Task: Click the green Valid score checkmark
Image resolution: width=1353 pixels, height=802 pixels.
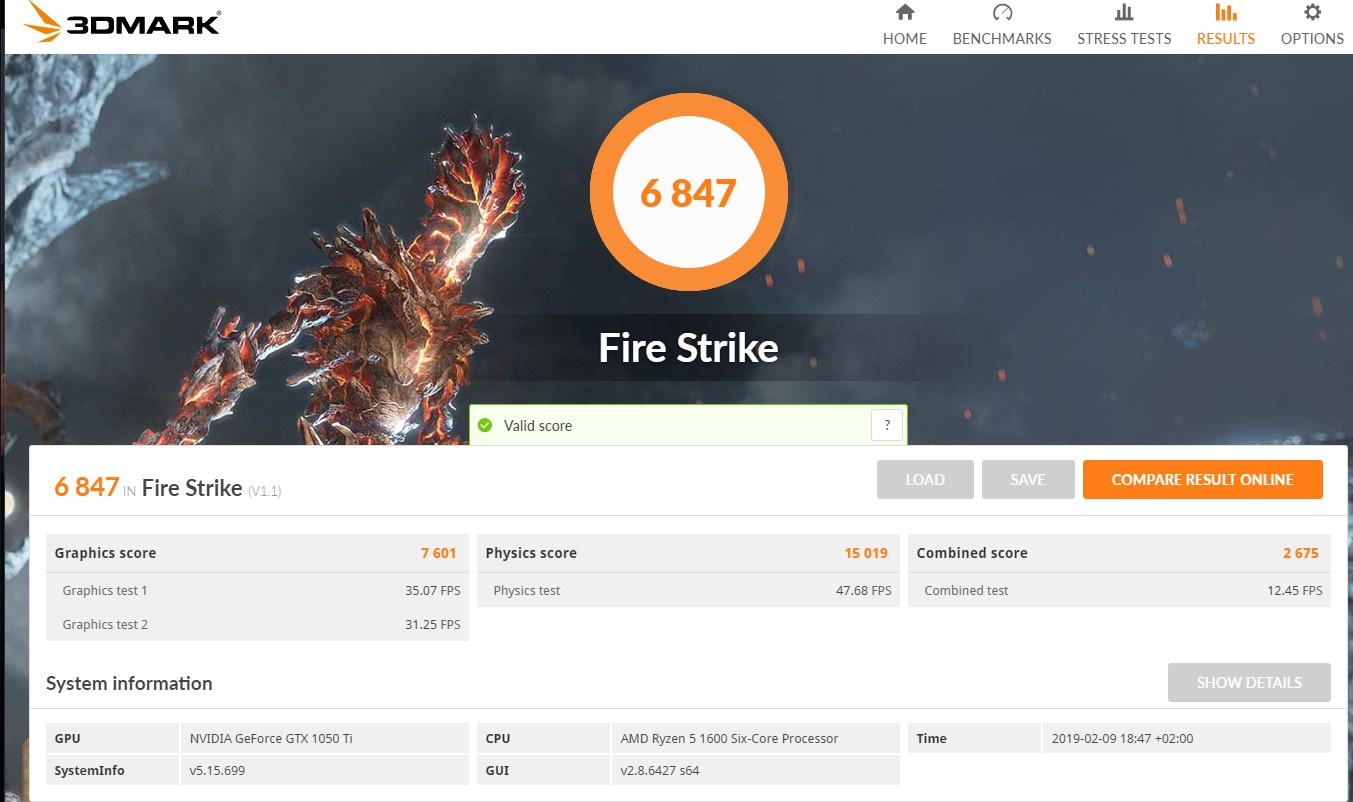Action: pos(485,426)
